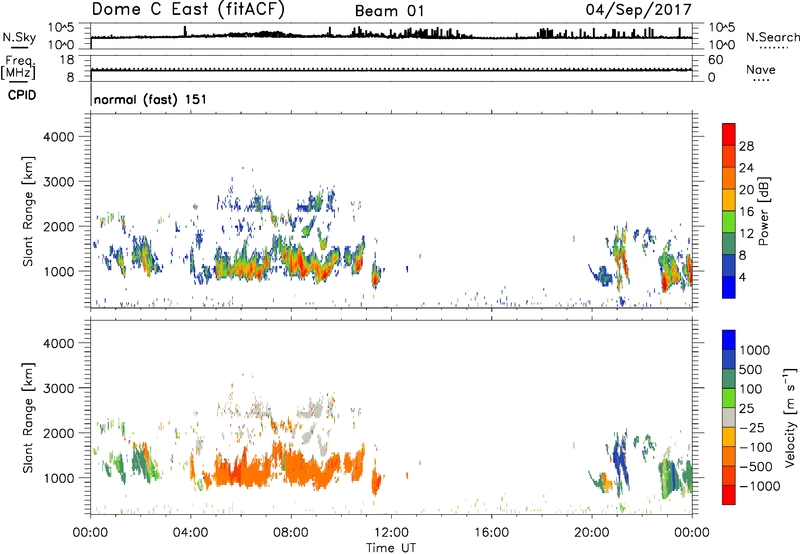The image size is (800, 554).
Task: Select the 'Freq. [MHz]' axis label
Action: (x=18, y=68)
